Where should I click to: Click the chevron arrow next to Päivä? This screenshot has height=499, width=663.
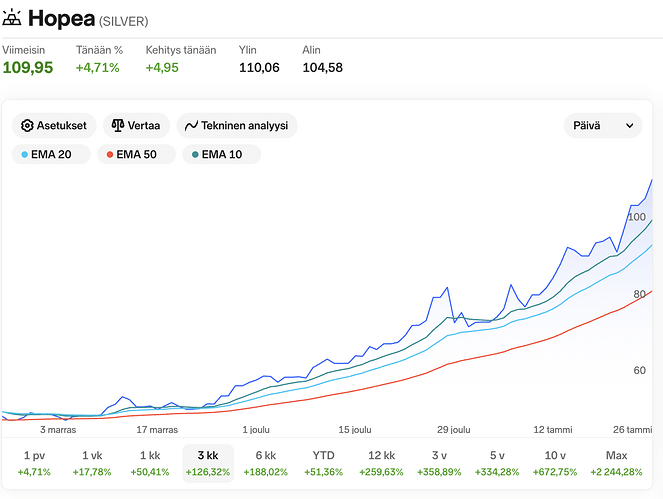coord(630,126)
